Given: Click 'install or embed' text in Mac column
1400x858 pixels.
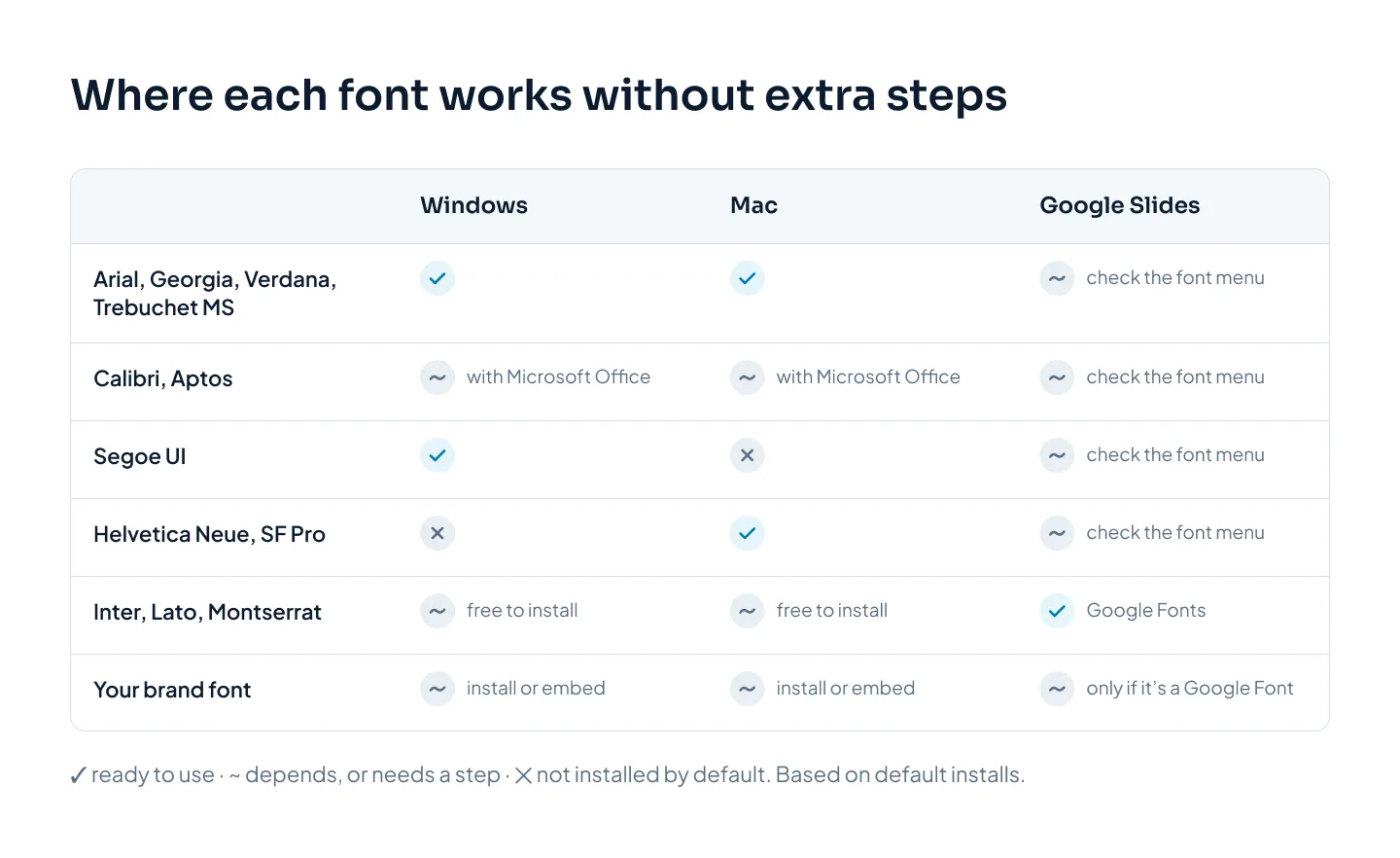Looking at the screenshot, I should (846, 688).
